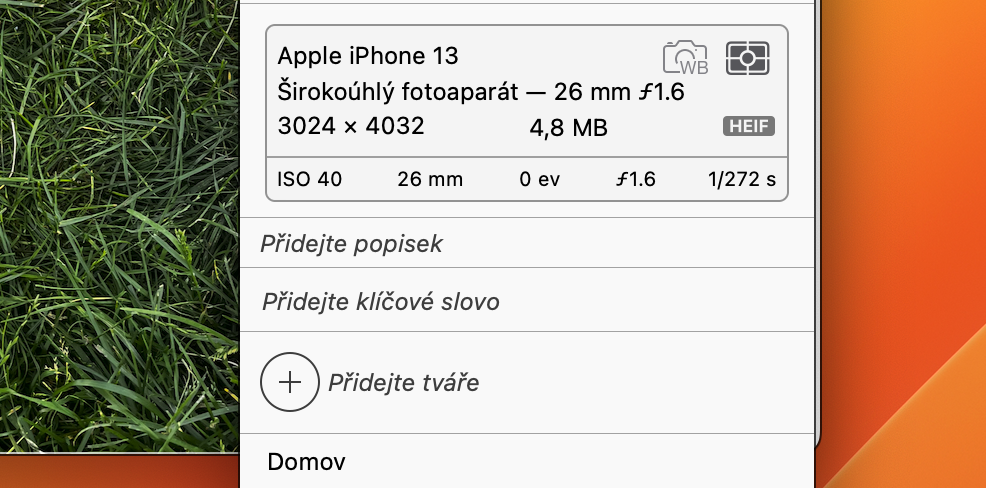Click the ISO 40 value
The height and width of the screenshot is (488, 986).
[x=310, y=180]
